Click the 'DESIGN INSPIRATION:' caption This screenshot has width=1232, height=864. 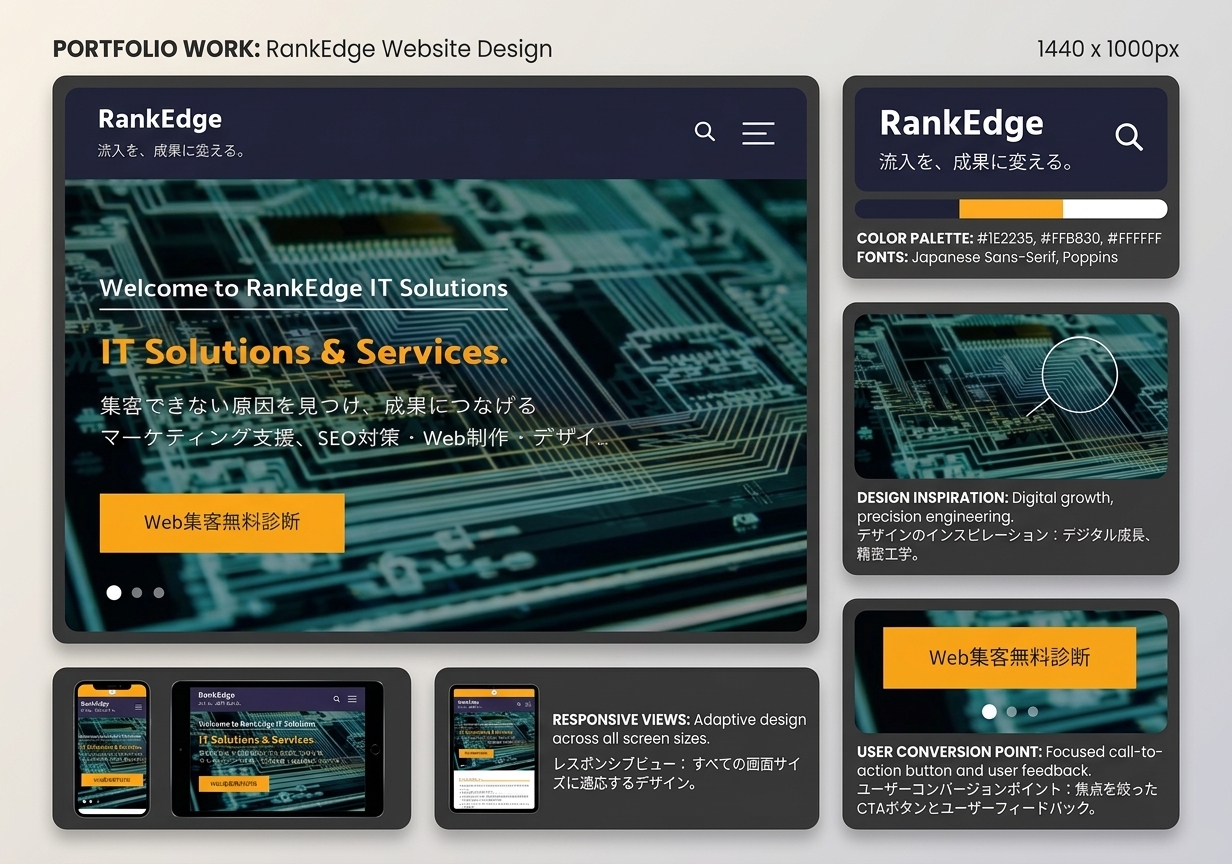[932, 497]
